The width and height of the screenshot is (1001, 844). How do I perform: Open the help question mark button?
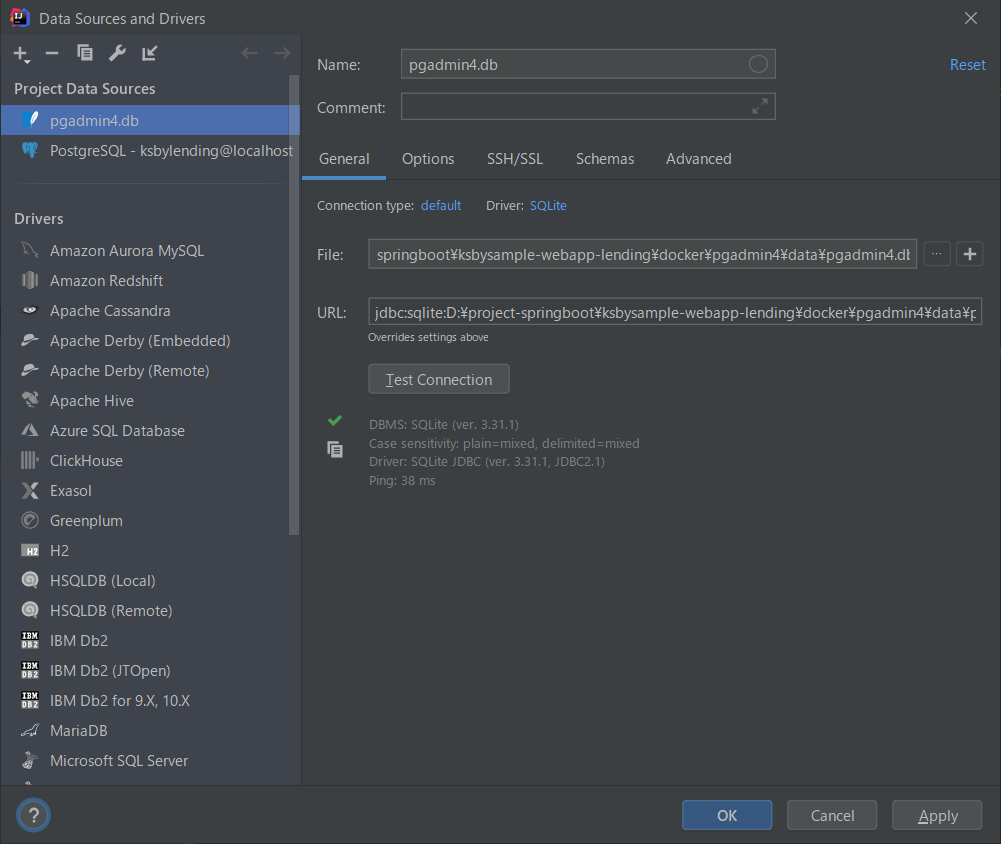33,815
